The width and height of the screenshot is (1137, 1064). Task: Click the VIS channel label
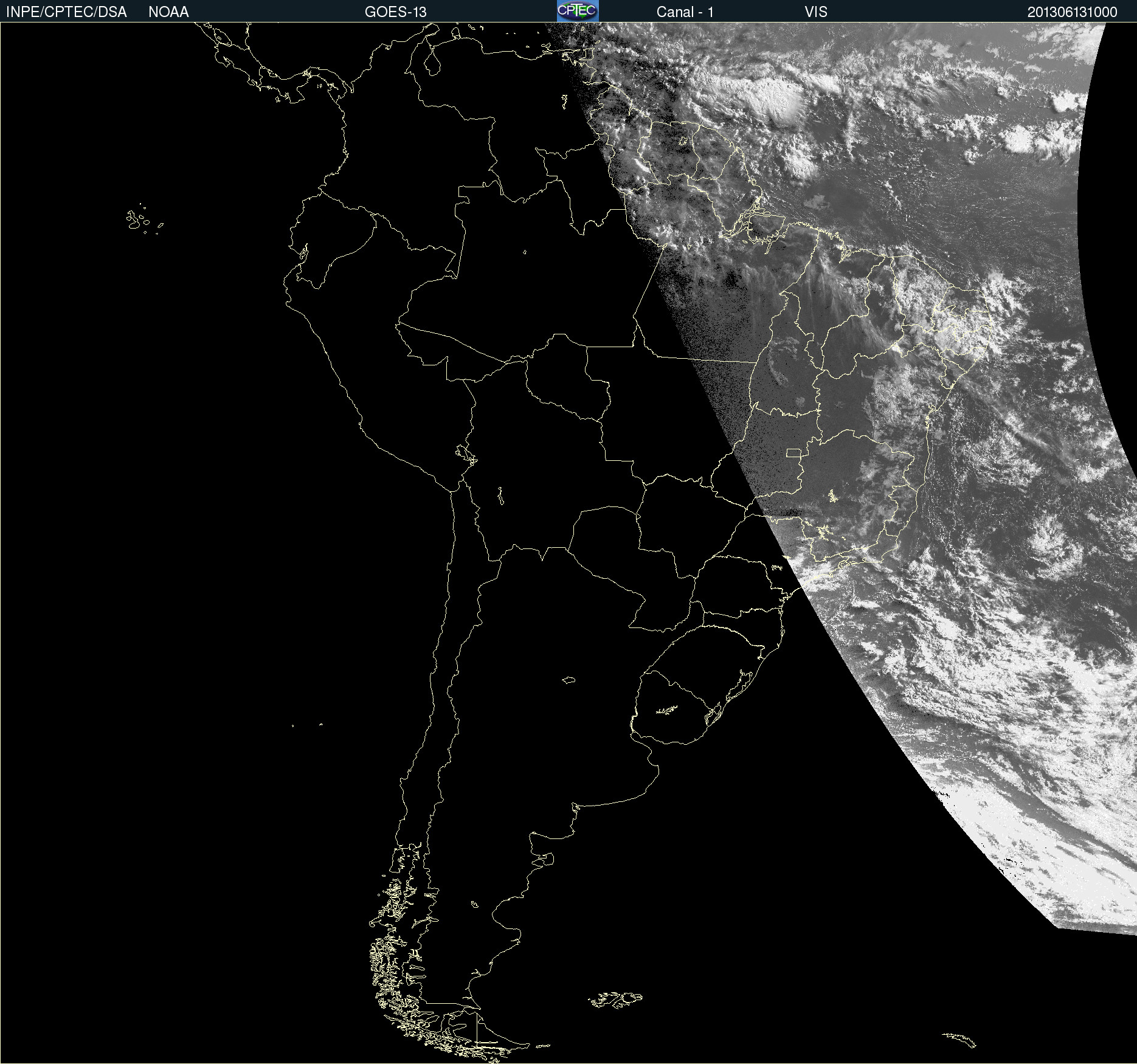coord(816,12)
